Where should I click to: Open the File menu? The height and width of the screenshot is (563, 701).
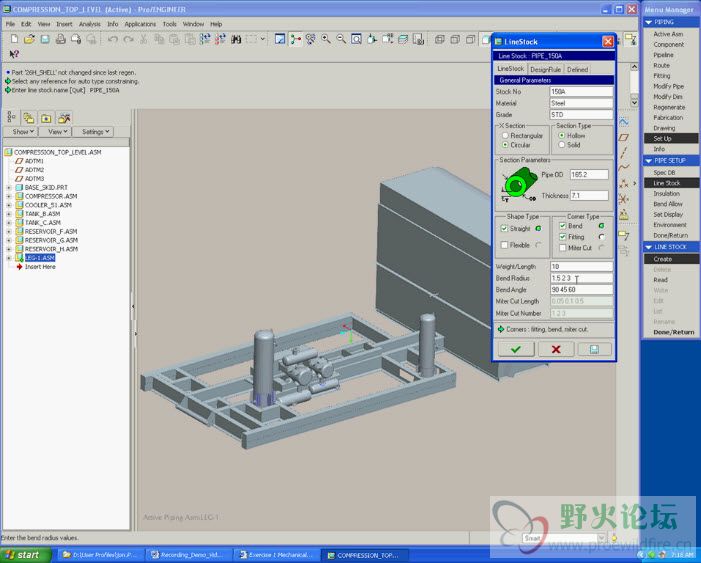coord(10,24)
